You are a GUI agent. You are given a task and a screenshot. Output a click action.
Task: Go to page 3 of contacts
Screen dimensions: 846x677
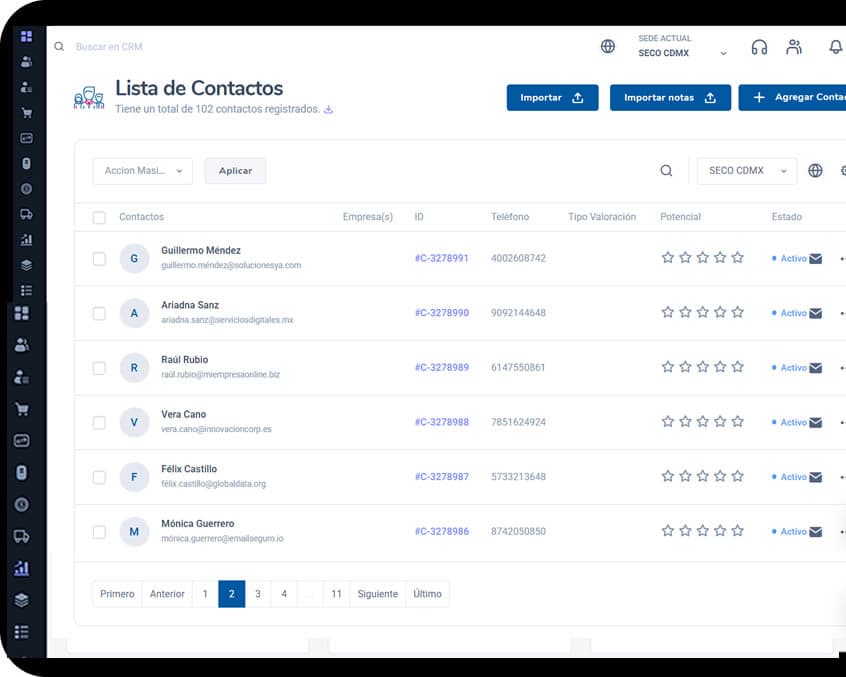pos(258,594)
